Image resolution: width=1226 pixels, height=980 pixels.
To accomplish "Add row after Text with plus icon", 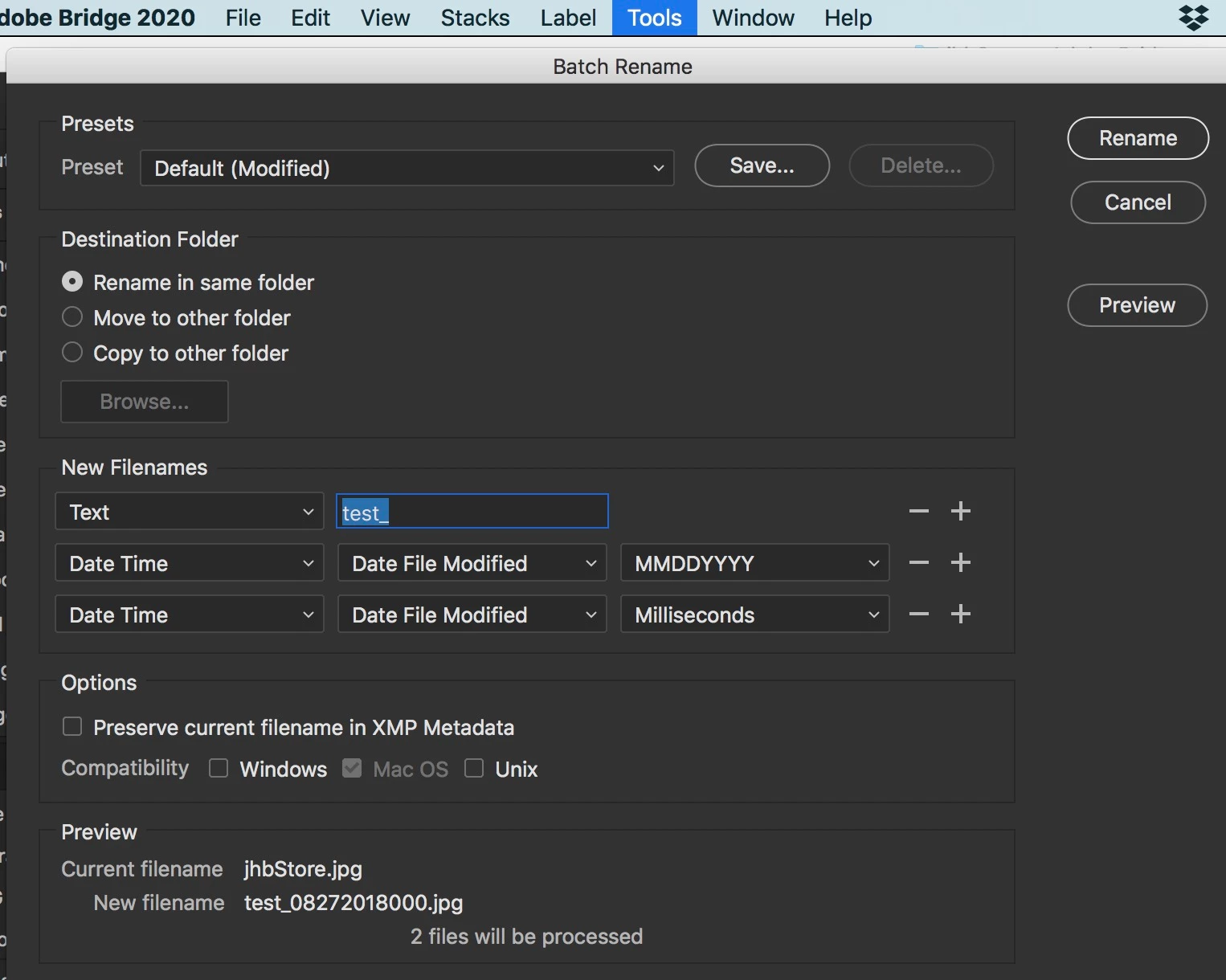I will tap(961, 511).
